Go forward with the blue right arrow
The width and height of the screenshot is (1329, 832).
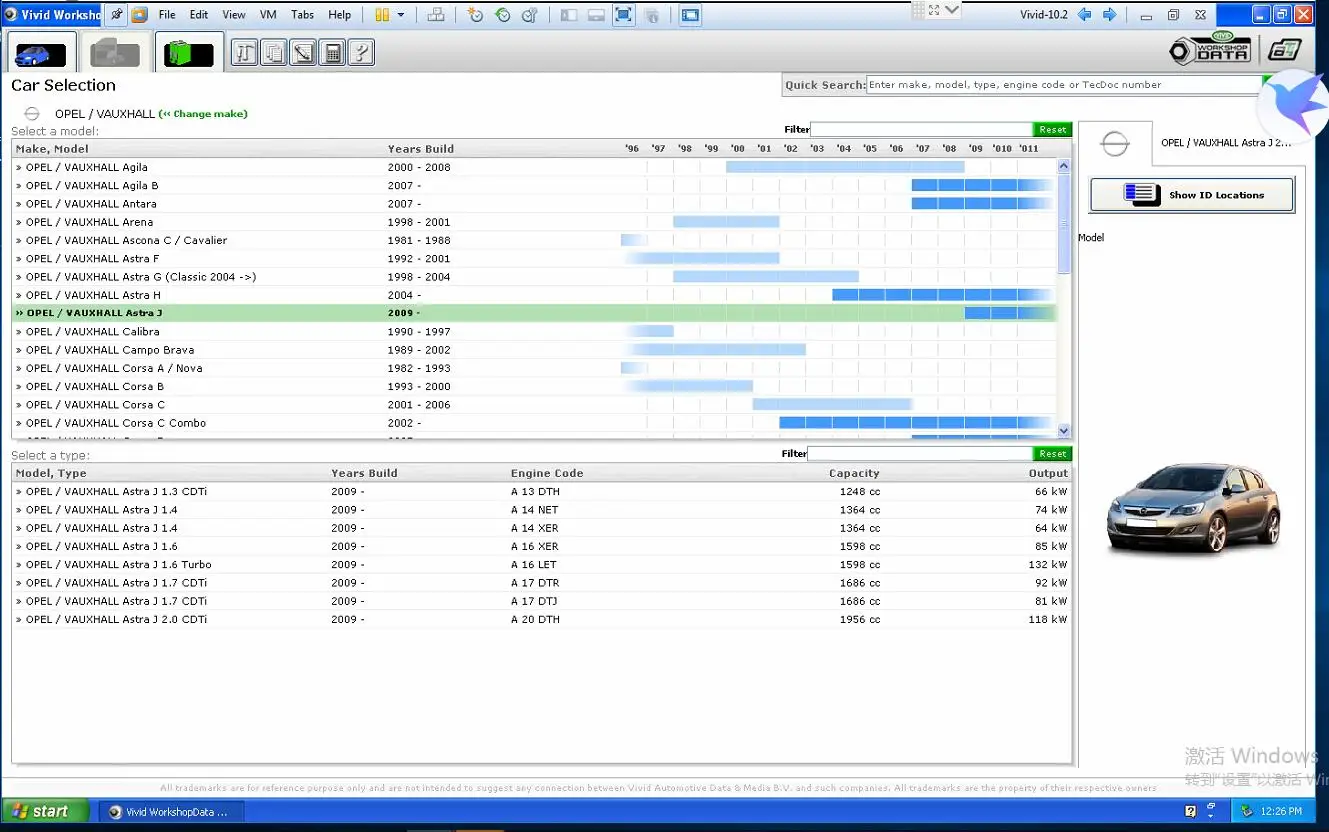click(x=1110, y=15)
